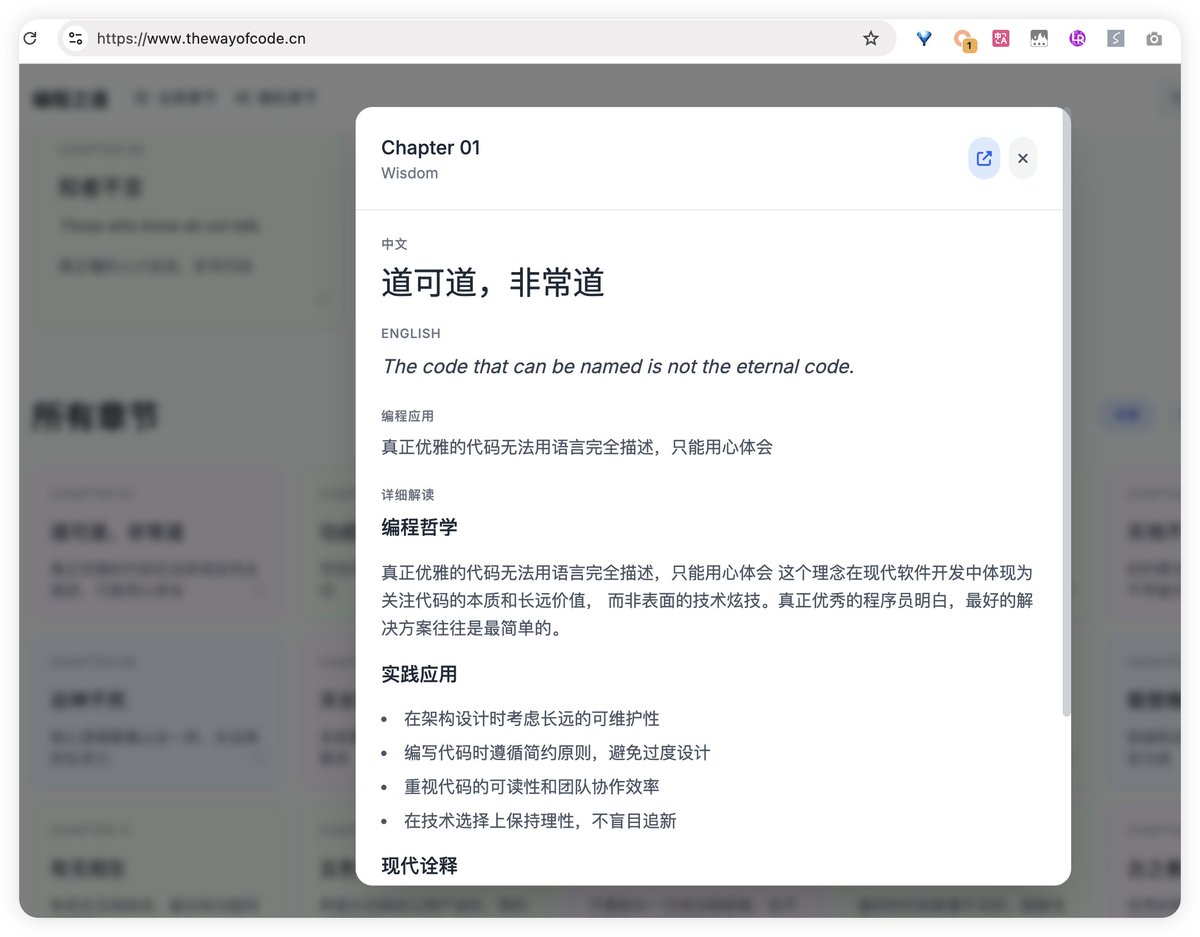The image size is (1200, 937).
Task: Open the Lightroom extension
Action: coord(1076,38)
